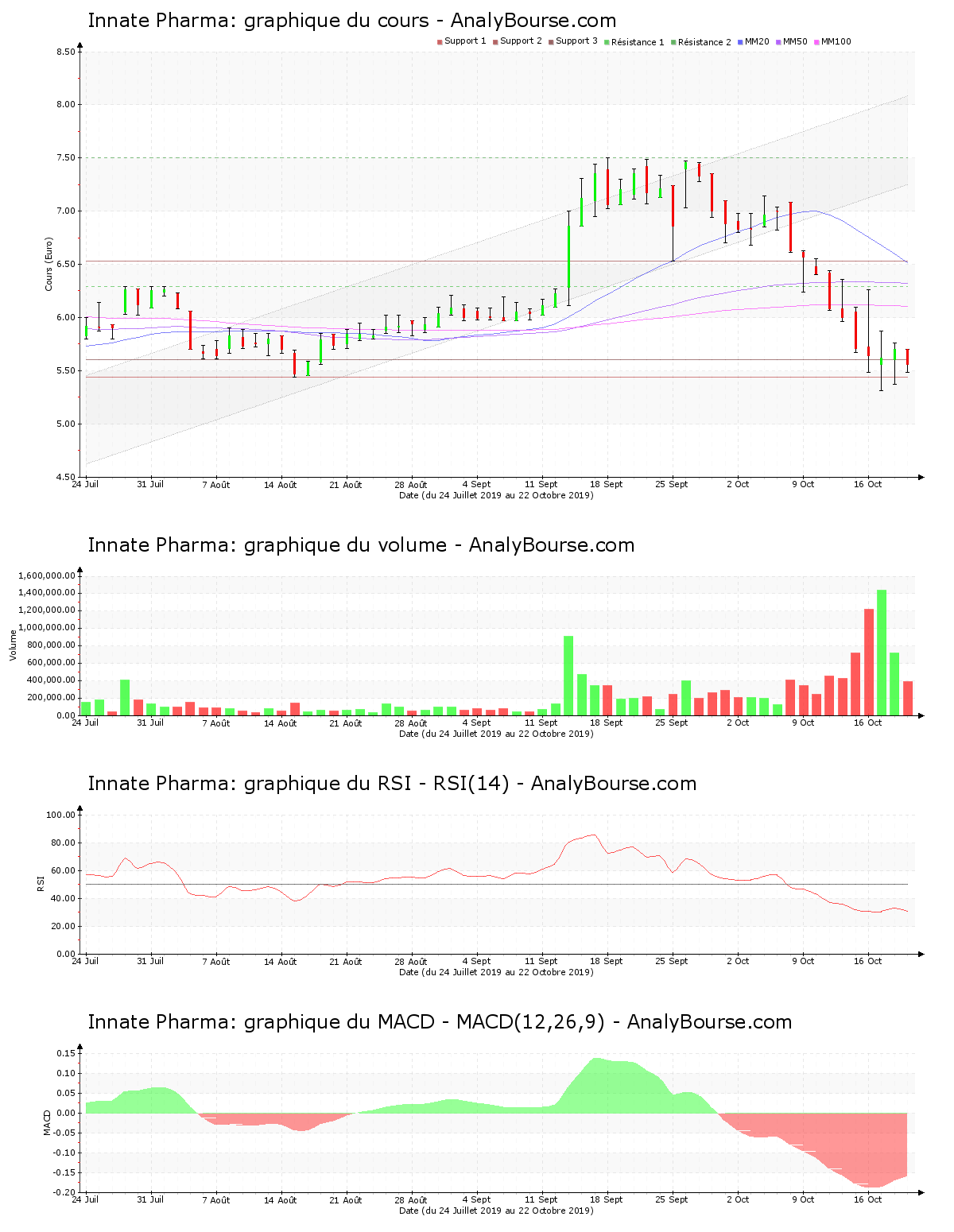Click the 1,600,000.00 value on volume axis
Image resolution: width=954 pixels, height=1232 pixels.
click(x=46, y=575)
